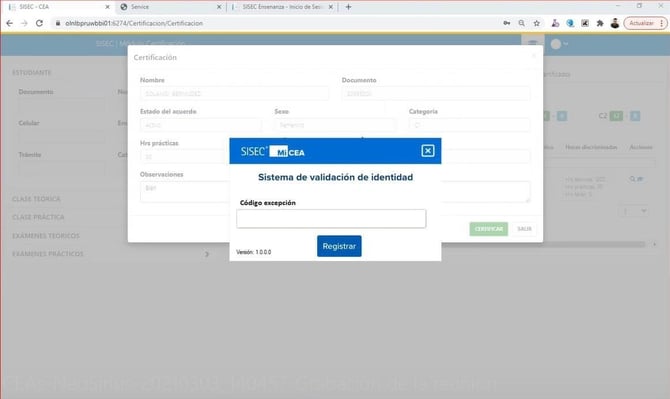Close the Certificación modal with its X
The image size is (670, 399).
[534, 56]
